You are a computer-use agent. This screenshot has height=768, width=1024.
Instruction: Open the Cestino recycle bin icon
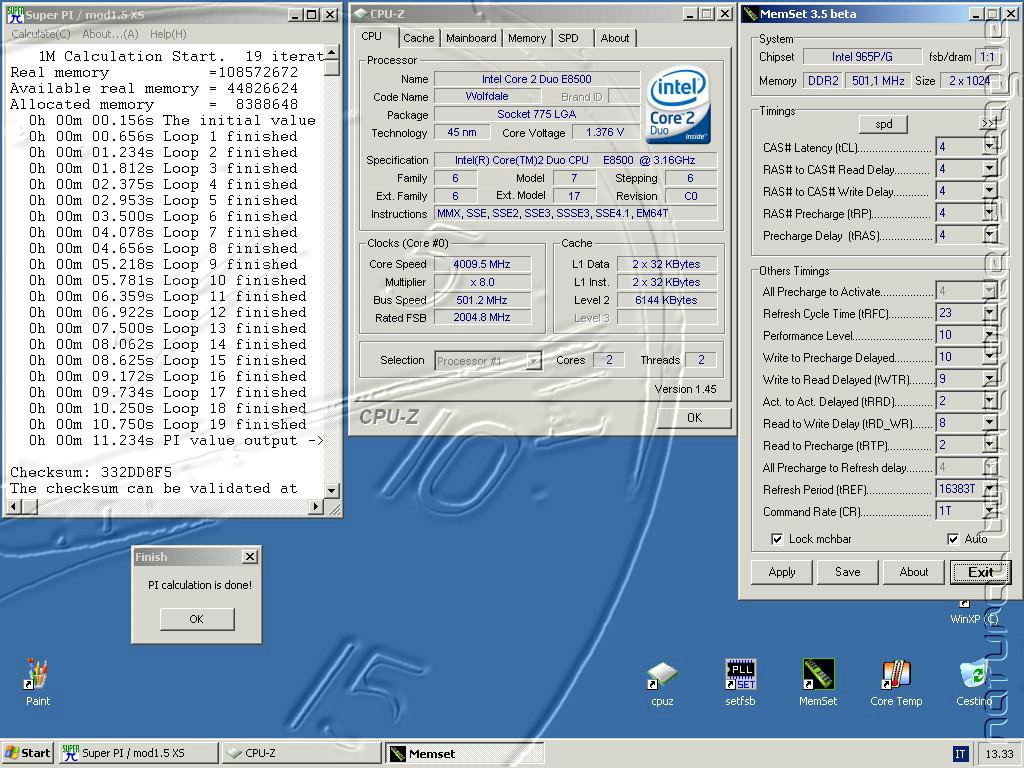(974, 684)
